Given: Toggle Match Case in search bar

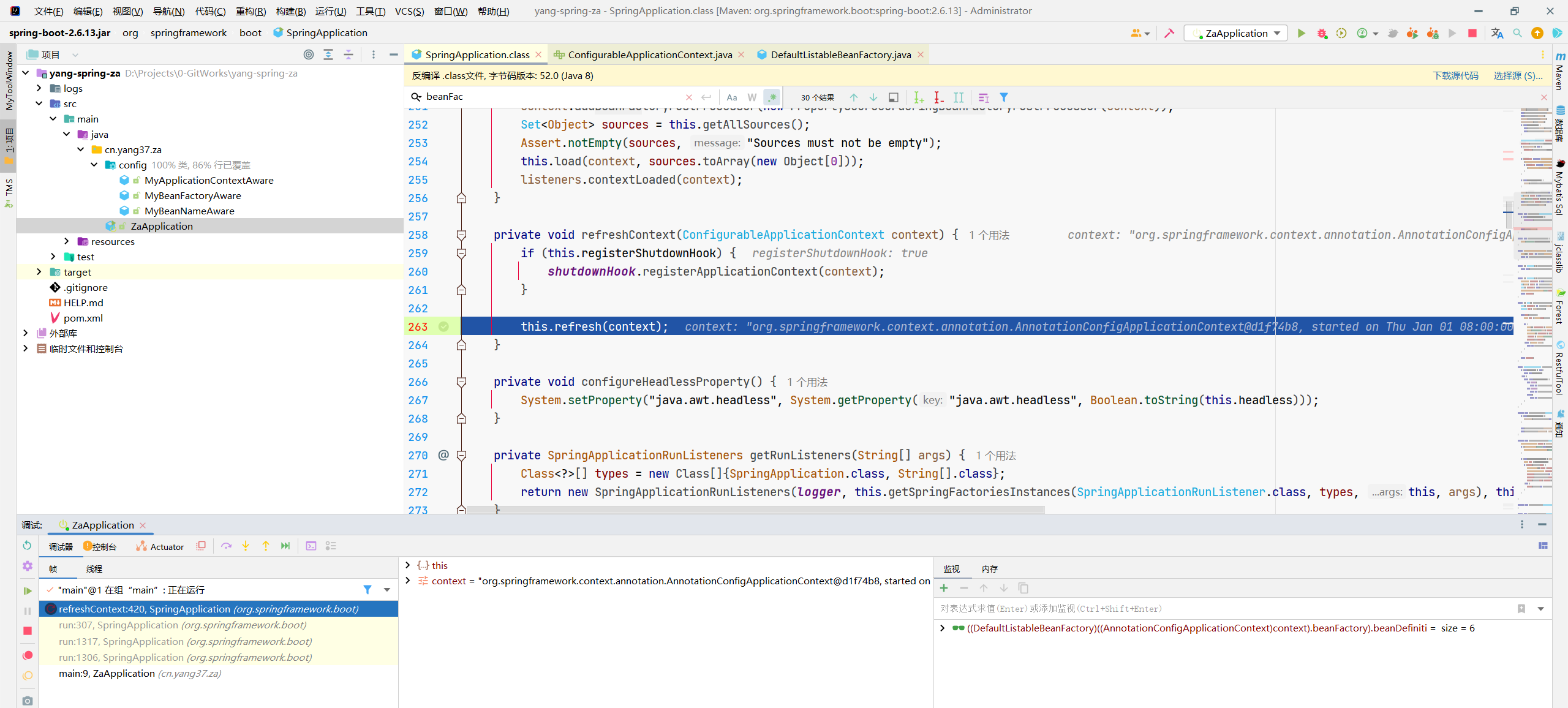Looking at the screenshot, I should [732, 97].
